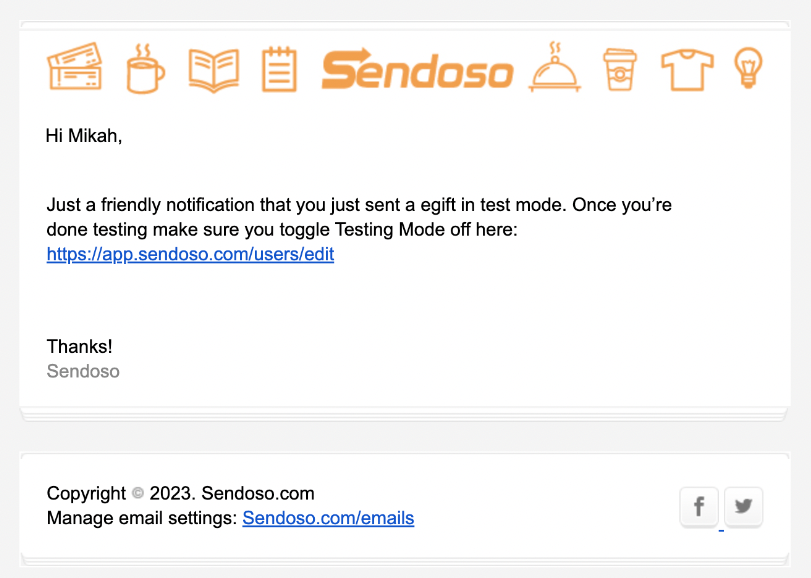Click the steaming mug icon
The width and height of the screenshot is (811, 578).
(145, 69)
